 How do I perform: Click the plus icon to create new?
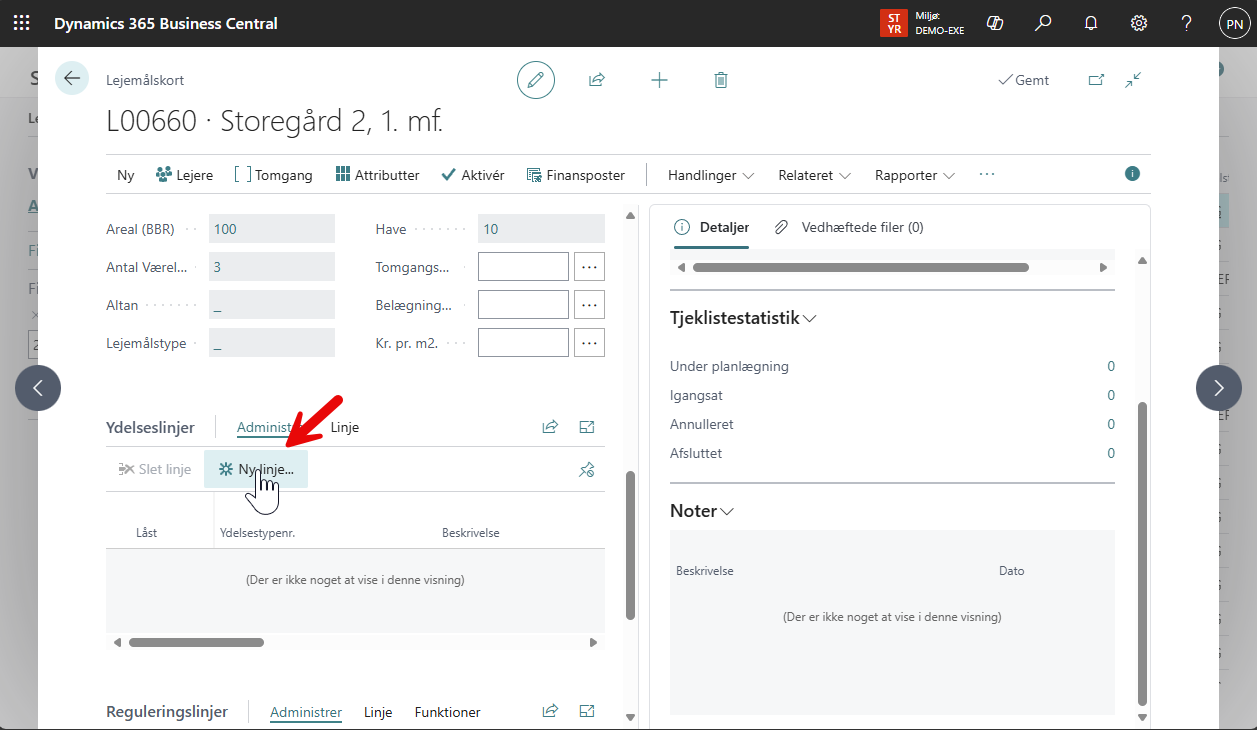pos(659,80)
